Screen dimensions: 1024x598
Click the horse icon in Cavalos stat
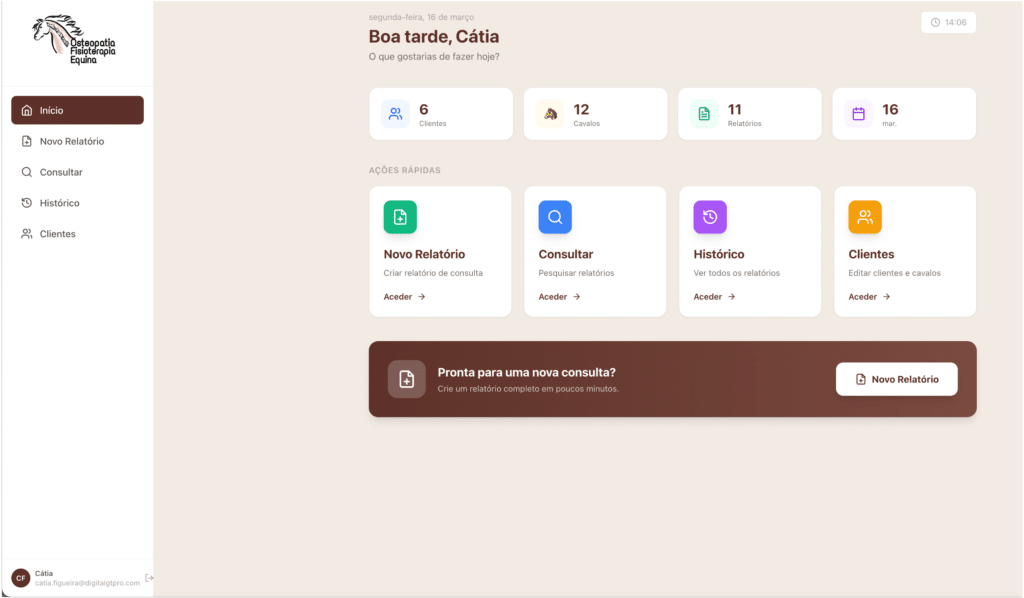(550, 114)
